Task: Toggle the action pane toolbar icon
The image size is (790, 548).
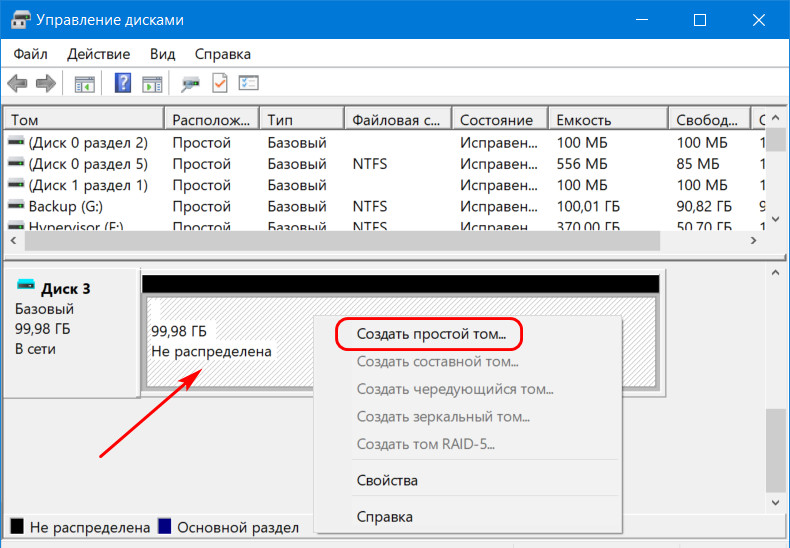Action: 152,84
